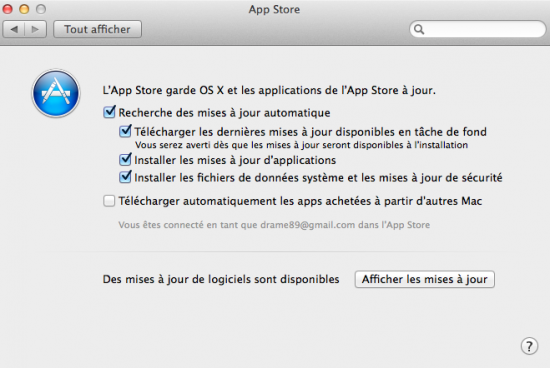Open help with the question mark button
This screenshot has height=368, width=550.
coord(529,347)
